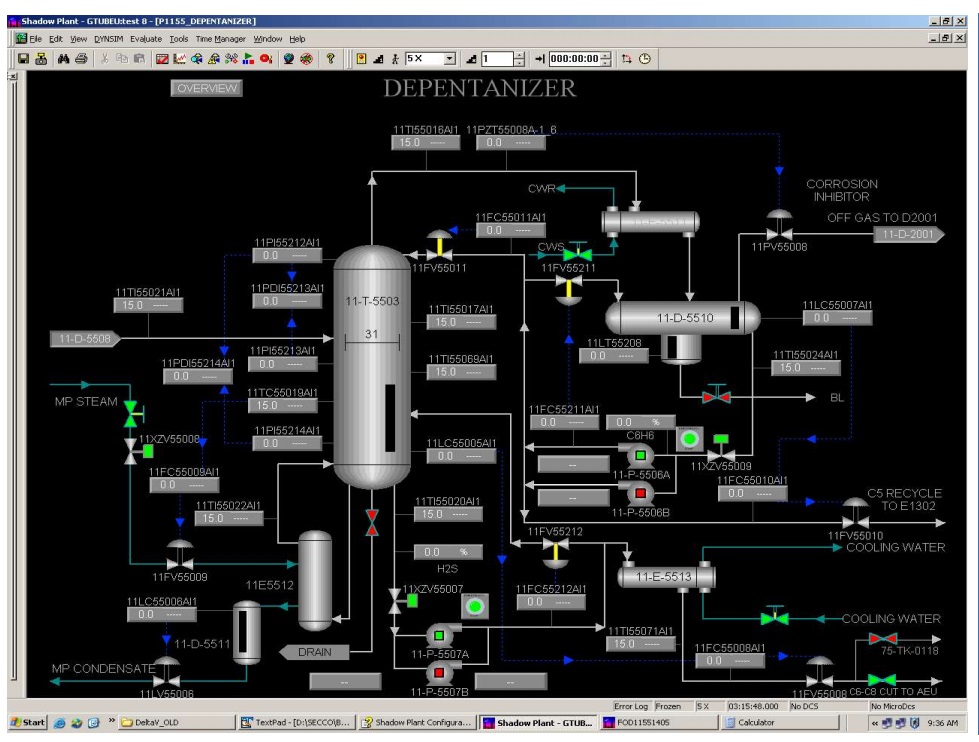
Task: Open the File menu
Action: (36, 39)
